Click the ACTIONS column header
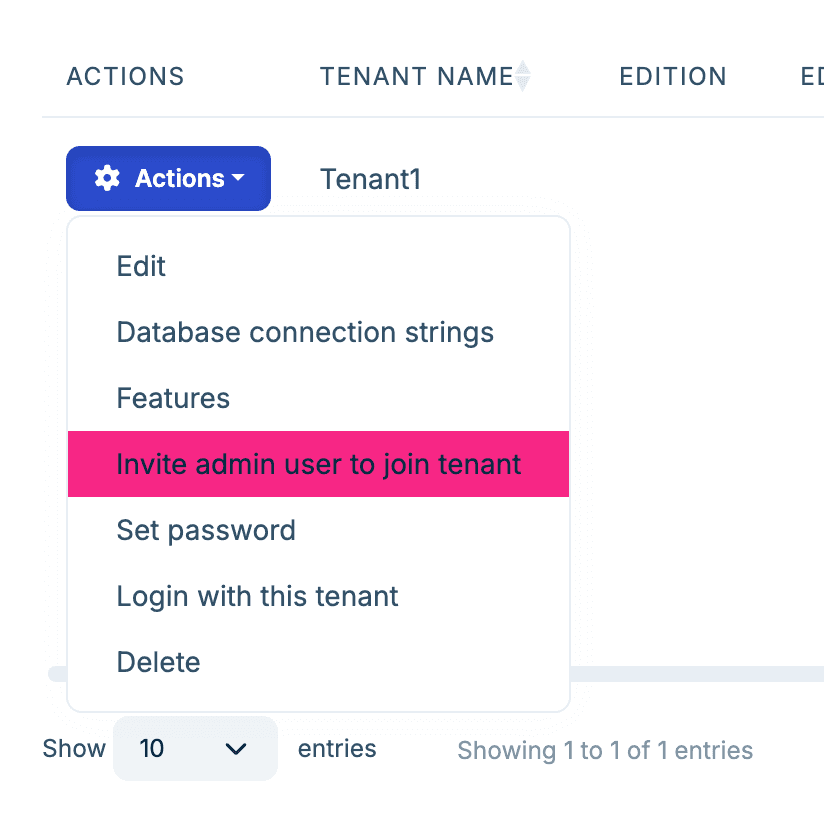The height and width of the screenshot is (826, 824). [x=125, y=76]
